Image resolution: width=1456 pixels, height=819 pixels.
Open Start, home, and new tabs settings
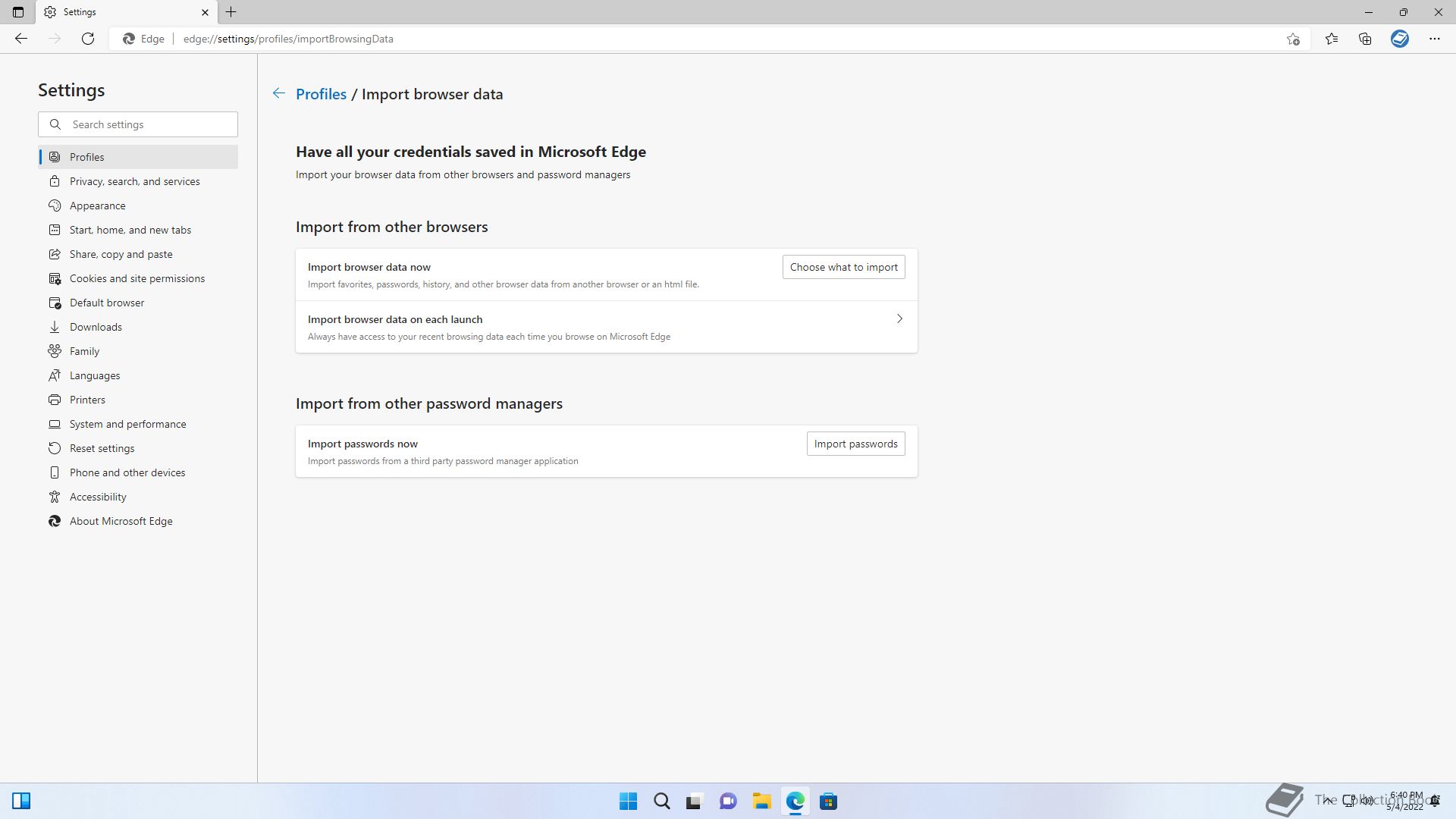pyautogui.click(x=138, y=230)
